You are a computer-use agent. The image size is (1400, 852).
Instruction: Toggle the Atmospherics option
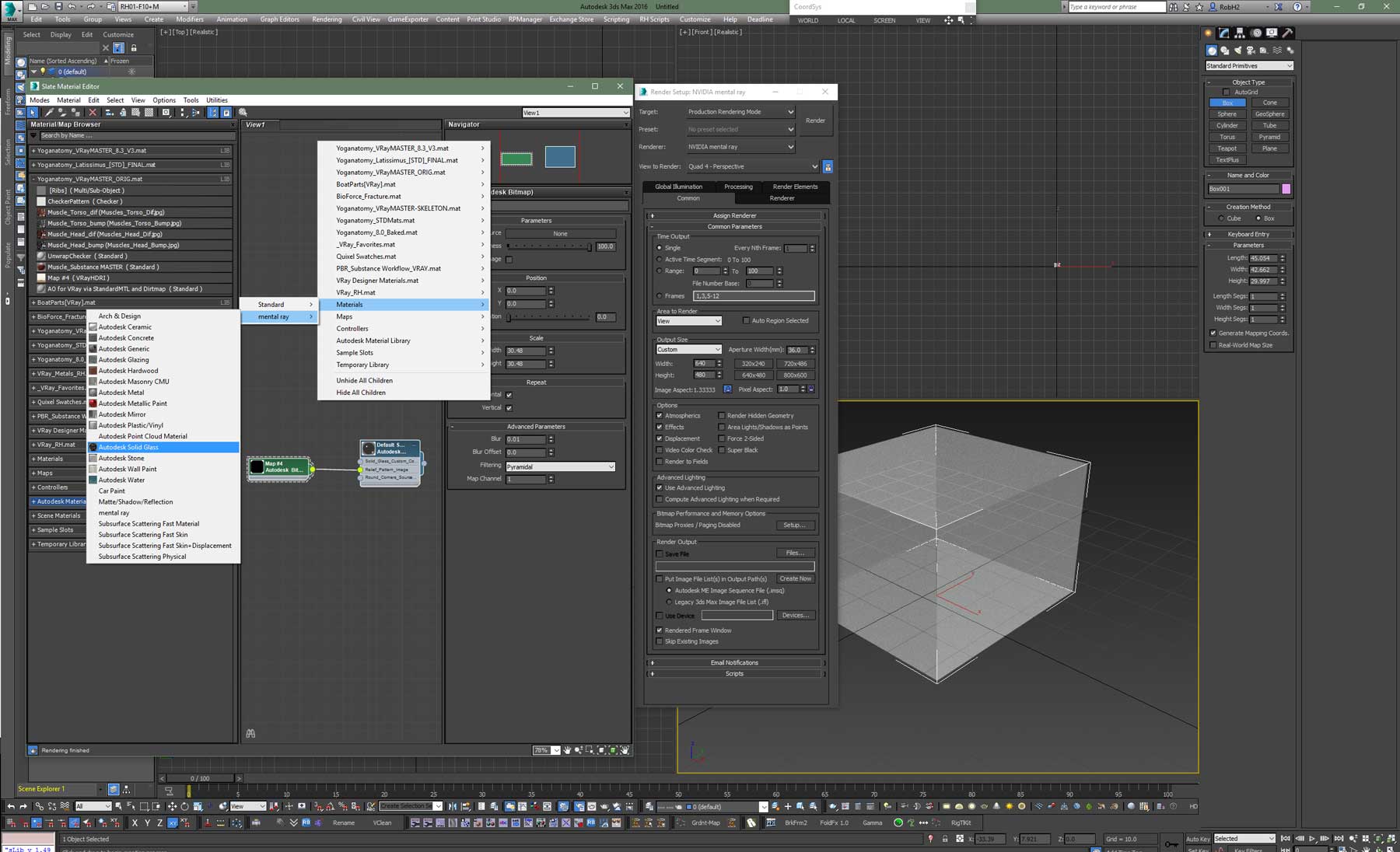click(x=660, y=416)
